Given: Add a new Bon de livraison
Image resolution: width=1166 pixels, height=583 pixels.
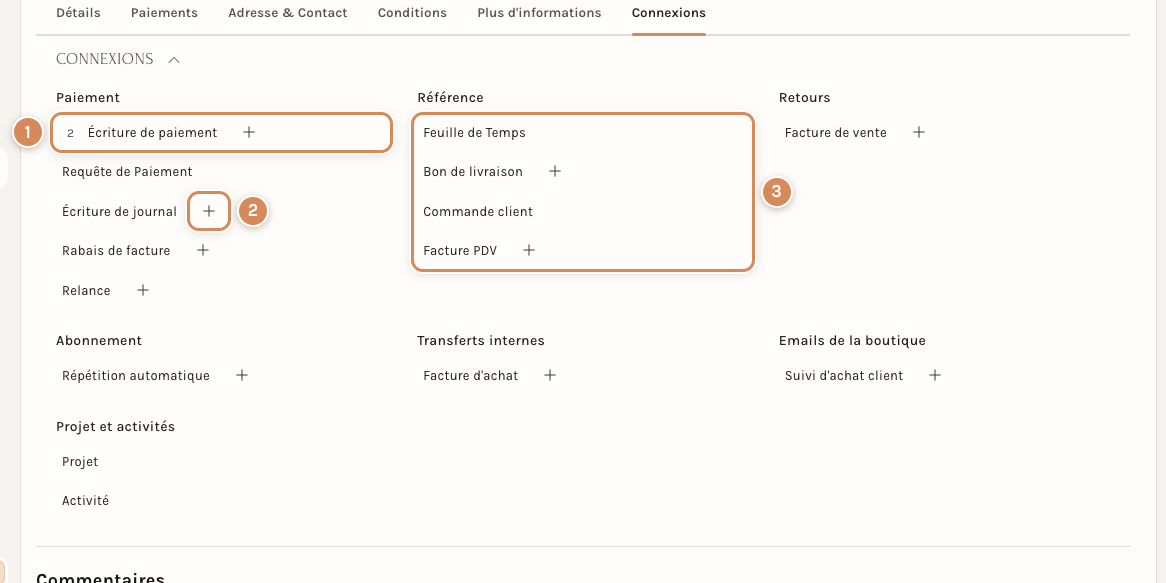Looking at the screenshot, I should coord(555,171).
